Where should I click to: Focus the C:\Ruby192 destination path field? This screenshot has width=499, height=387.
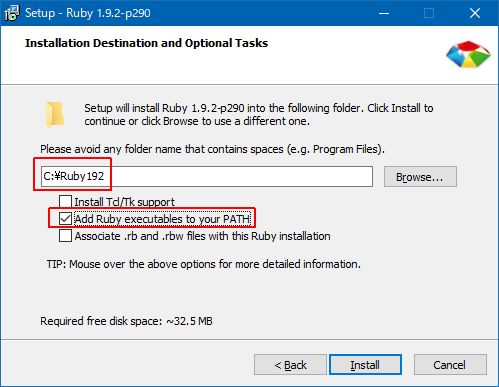point(207,176)
